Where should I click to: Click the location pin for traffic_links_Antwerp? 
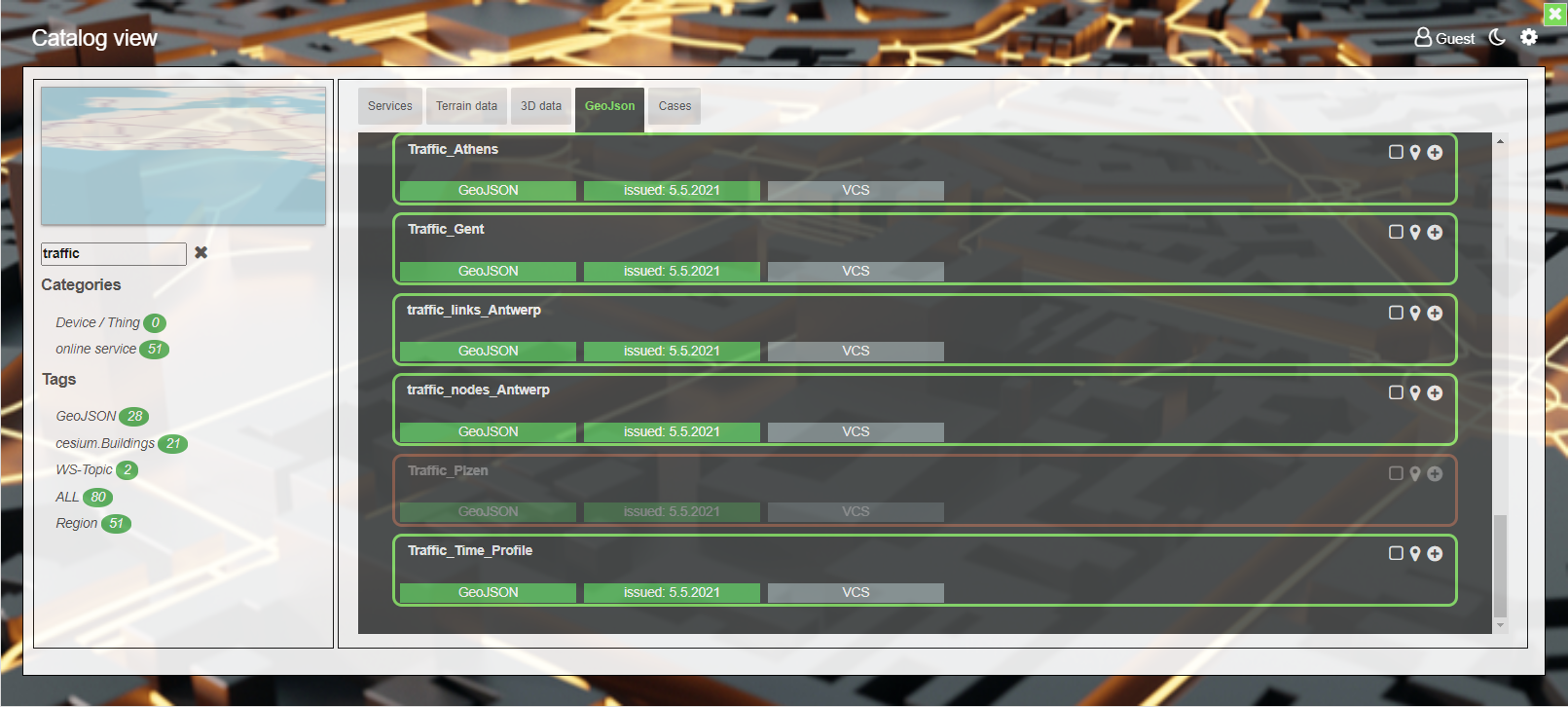click(x=1415, y=314)
